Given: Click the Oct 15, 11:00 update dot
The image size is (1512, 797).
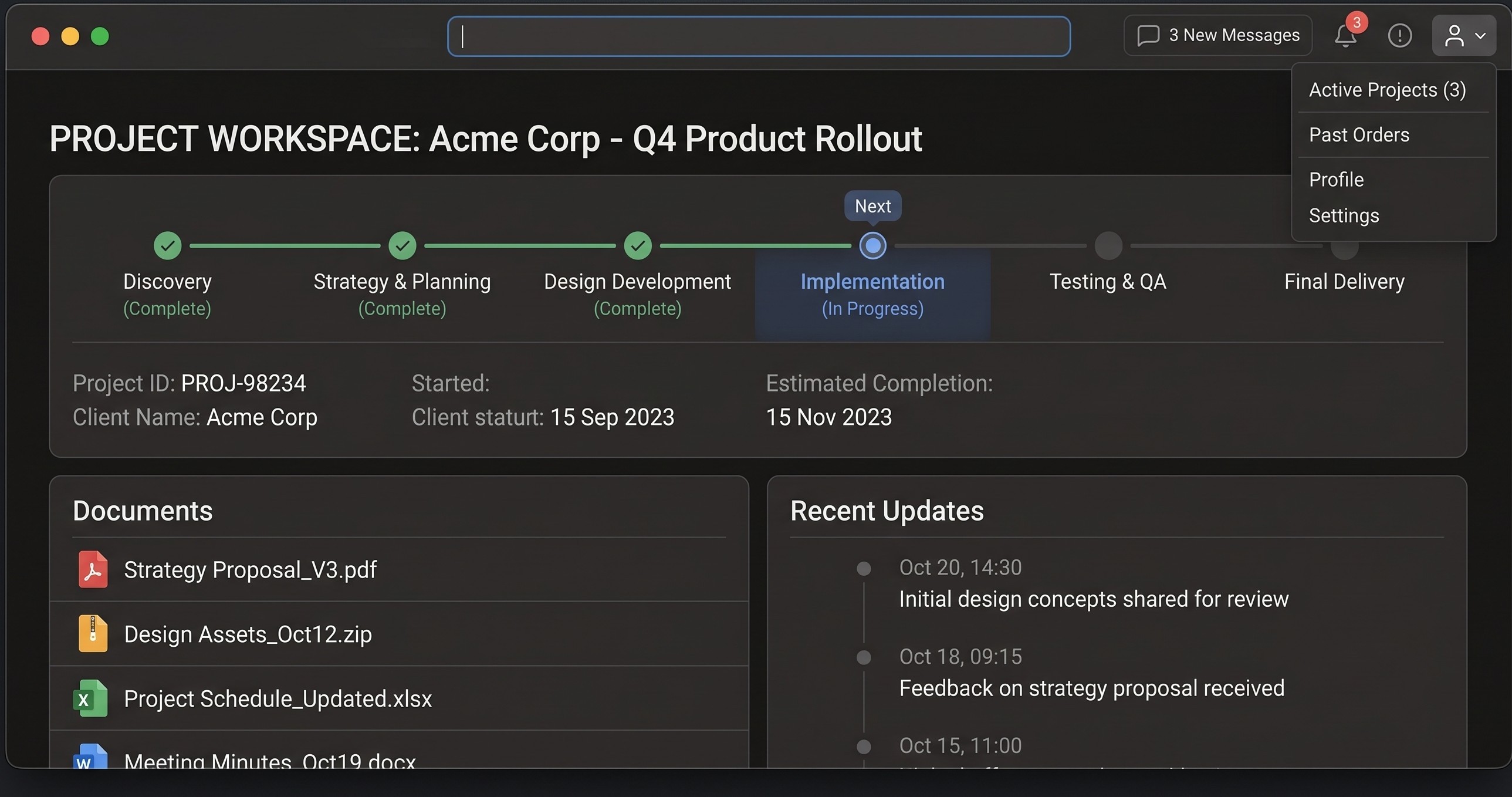Looking at the screenshot, I should tap(864, 747).
